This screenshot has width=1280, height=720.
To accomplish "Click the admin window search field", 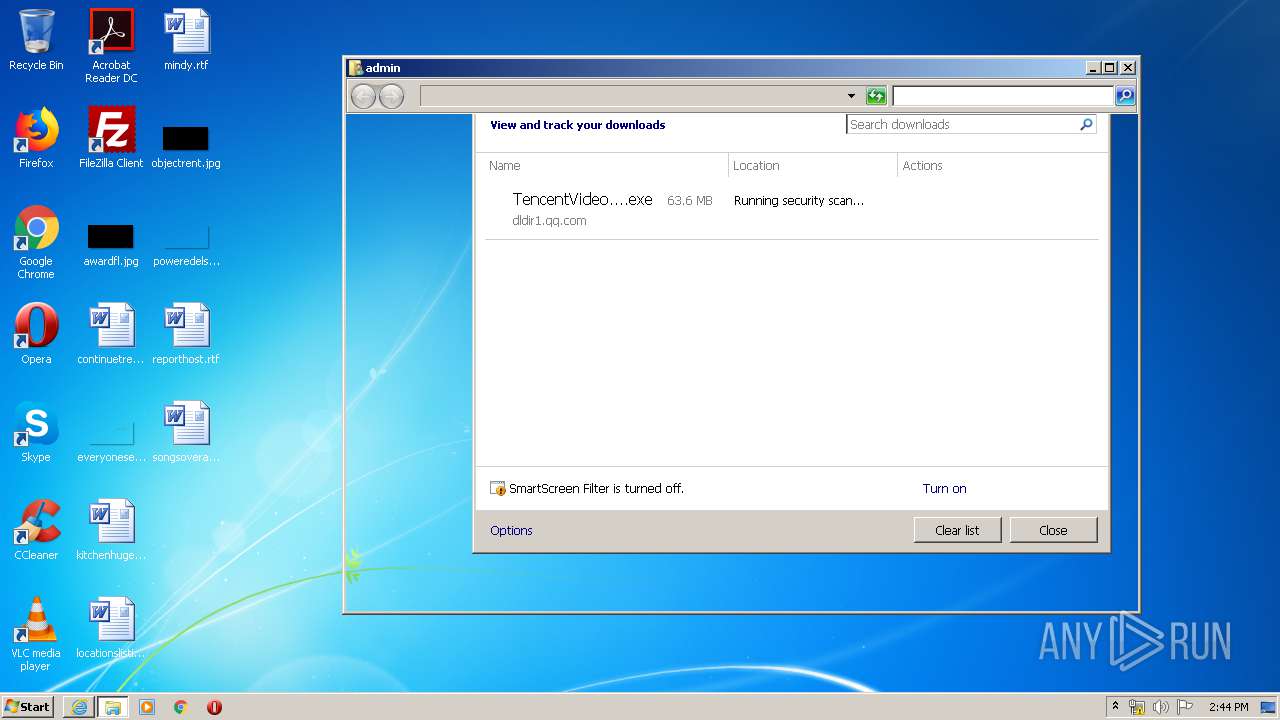I will click(x=1003, y=96).
